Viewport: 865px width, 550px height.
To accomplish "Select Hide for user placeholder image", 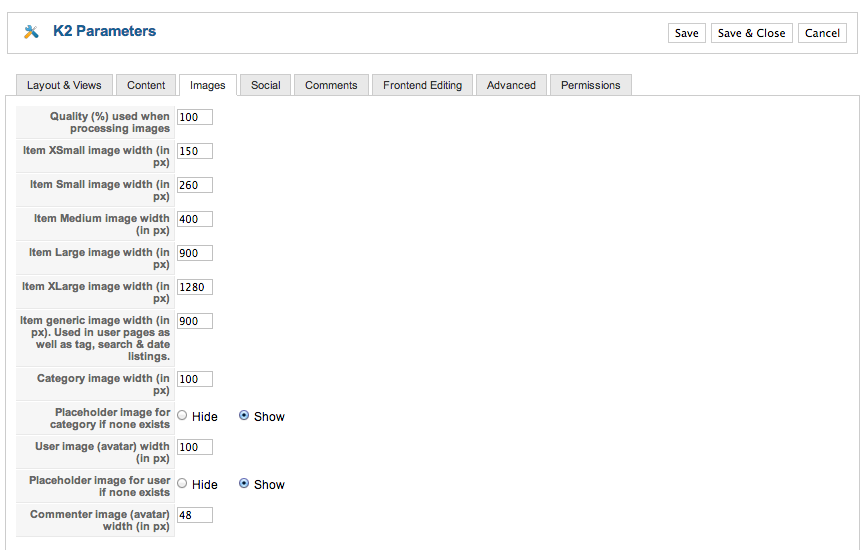I will point(182,483).
